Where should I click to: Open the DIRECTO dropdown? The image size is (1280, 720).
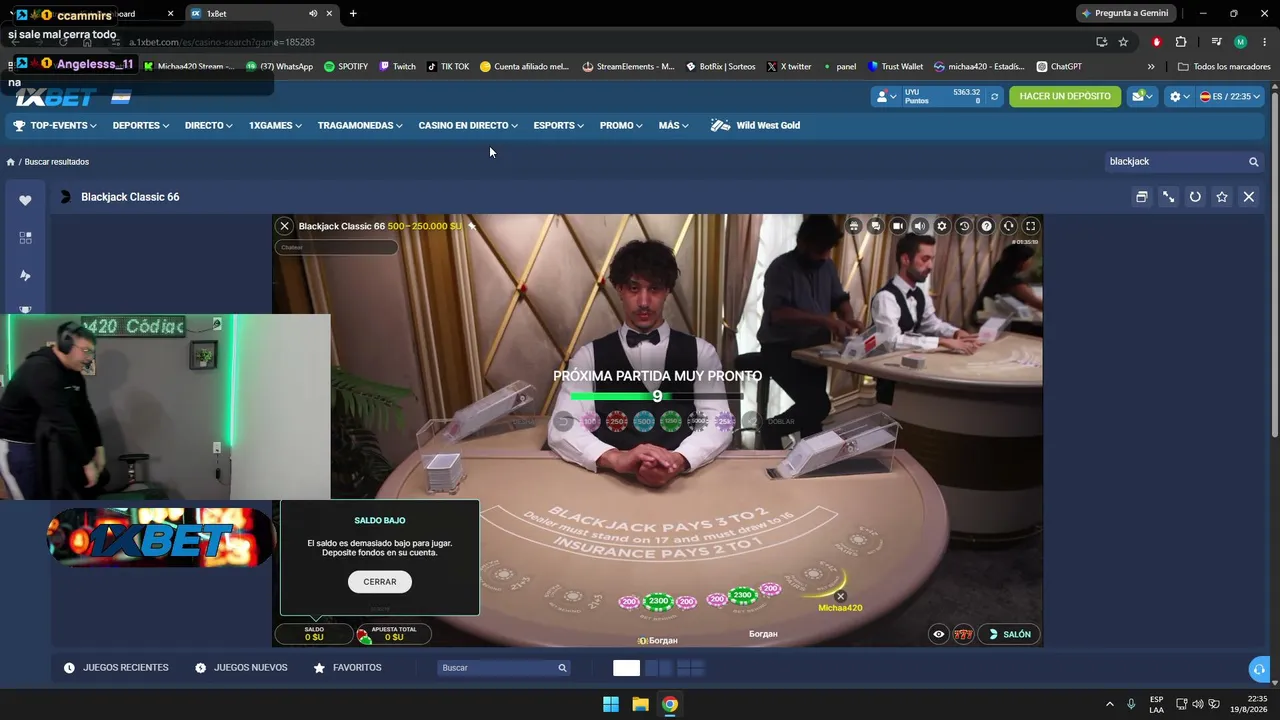pyautogui.click(x=209, y=126)
